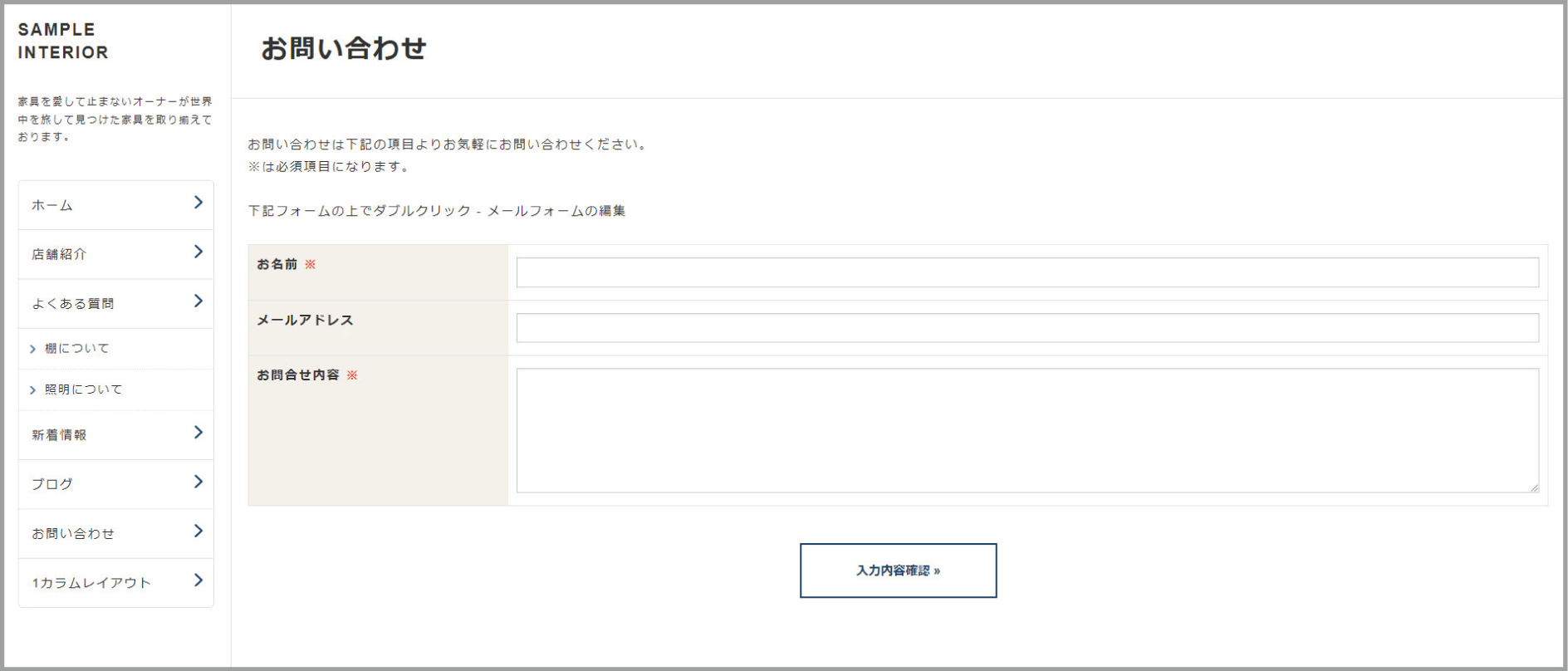Go to 新着情報 in the sidebar
Viewport: 1568px width, 671px height.
point(115,434)
